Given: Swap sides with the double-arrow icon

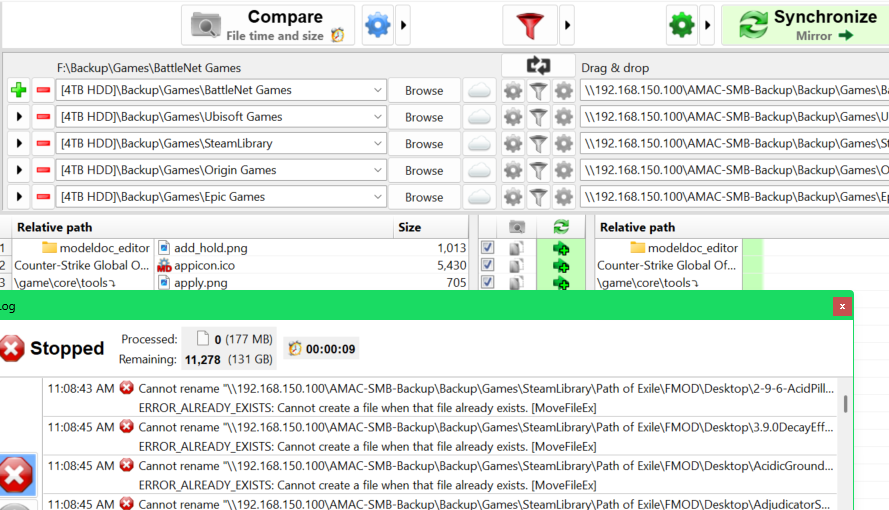Looking at the screenshot, I should [x=538, y=66].
